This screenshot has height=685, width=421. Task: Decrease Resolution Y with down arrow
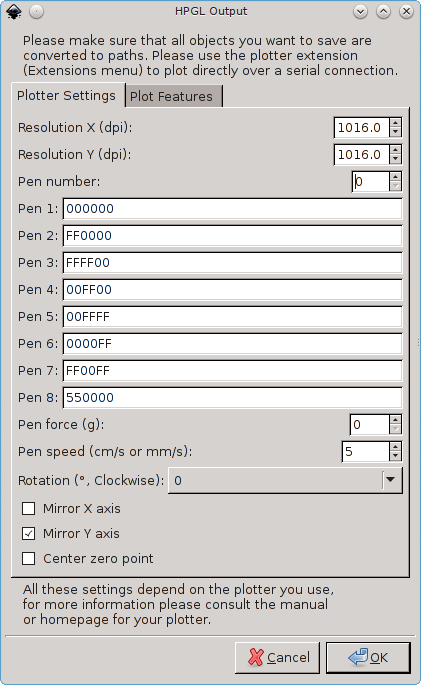(x=395, y=159)
